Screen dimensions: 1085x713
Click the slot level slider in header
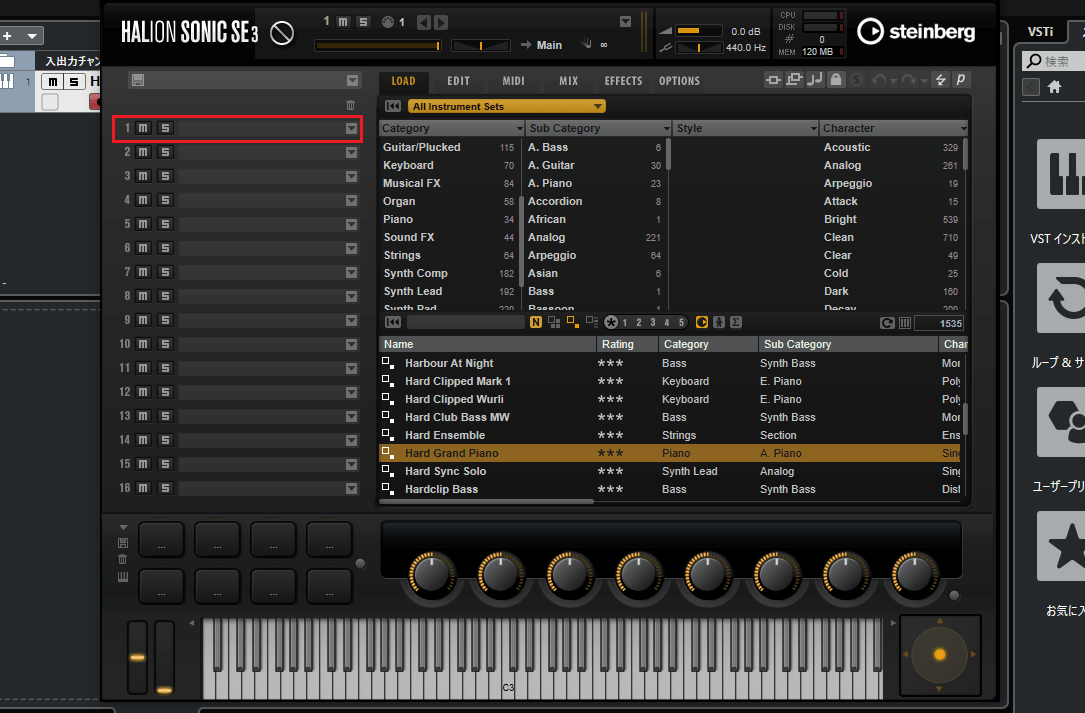click(x=377, y=45)
